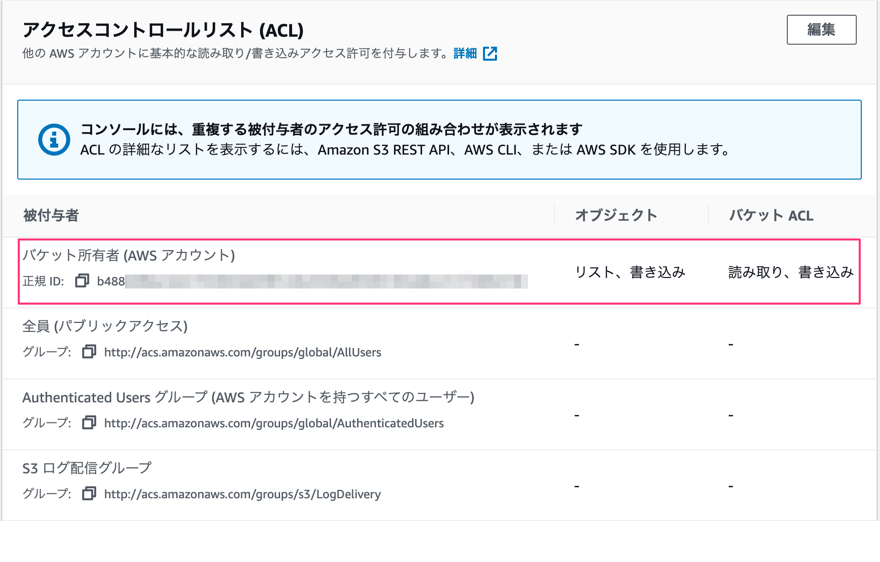
Task: Click the 被付与者 column header
Action: tap(50, 215)
